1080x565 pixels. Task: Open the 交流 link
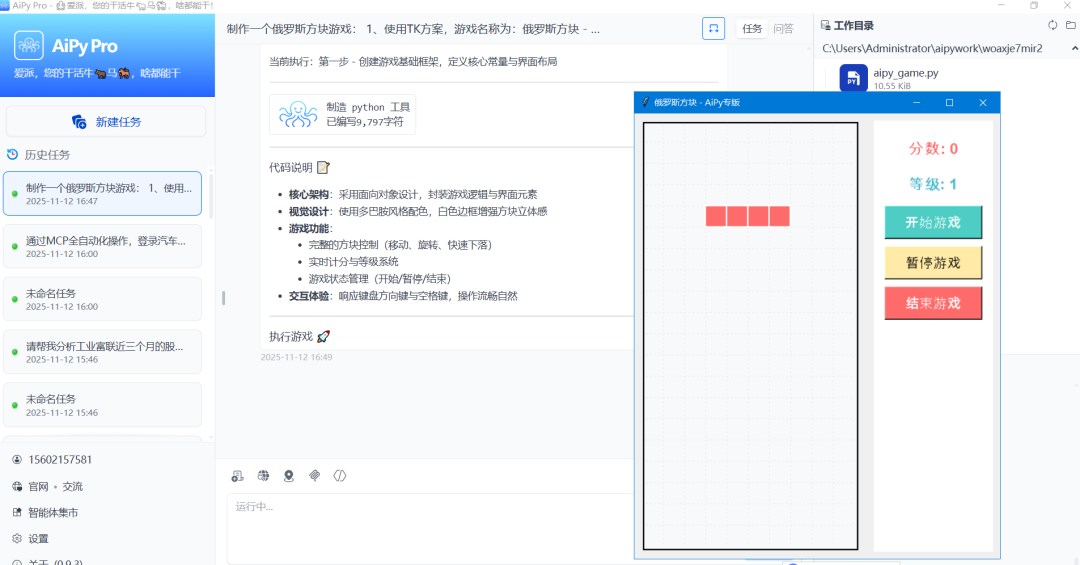(x=72, y=486)
